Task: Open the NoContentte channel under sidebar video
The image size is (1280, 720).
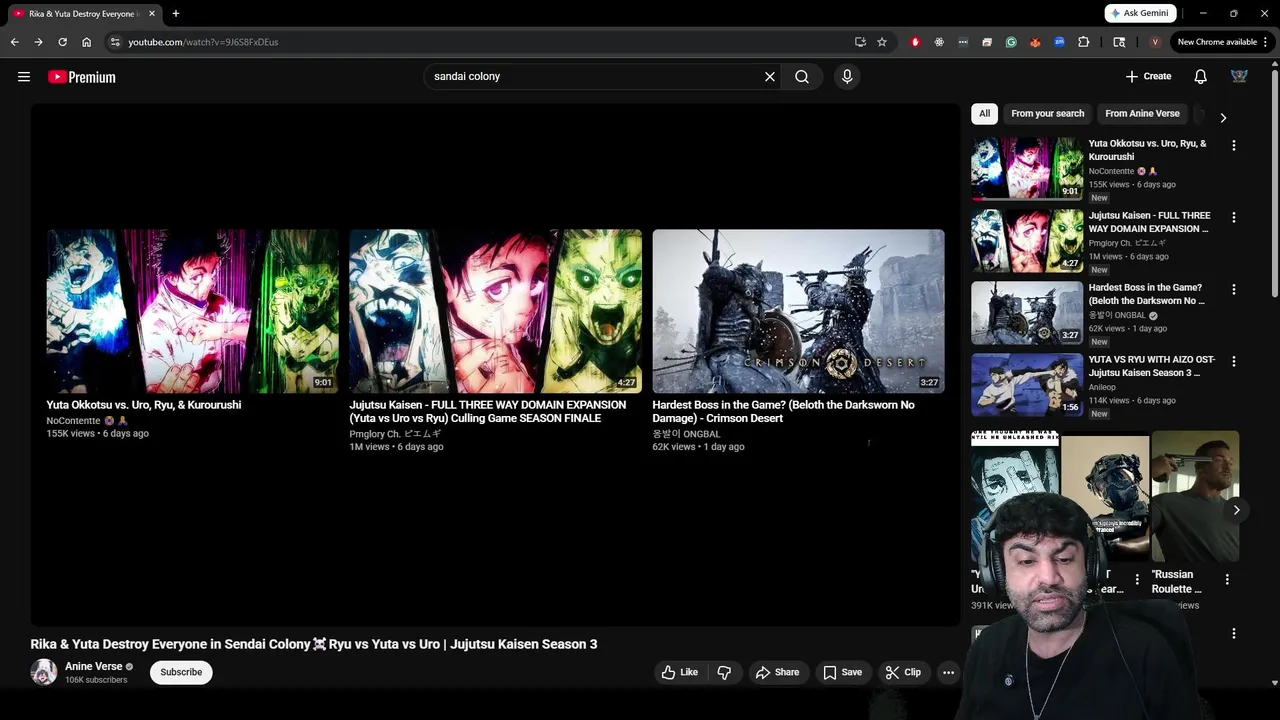Action: [1111, 171]
